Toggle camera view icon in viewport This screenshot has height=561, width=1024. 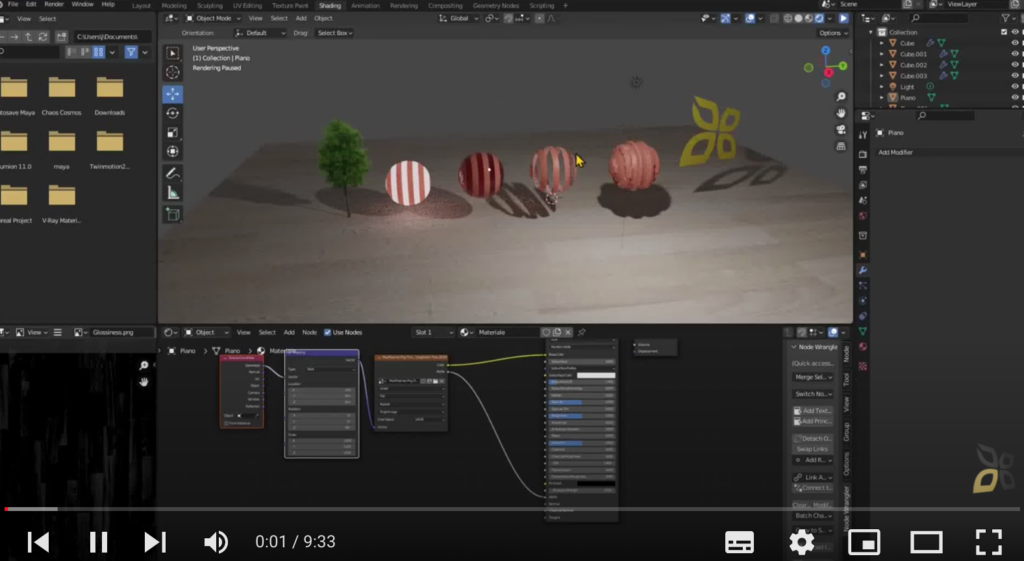coord(841,129)
